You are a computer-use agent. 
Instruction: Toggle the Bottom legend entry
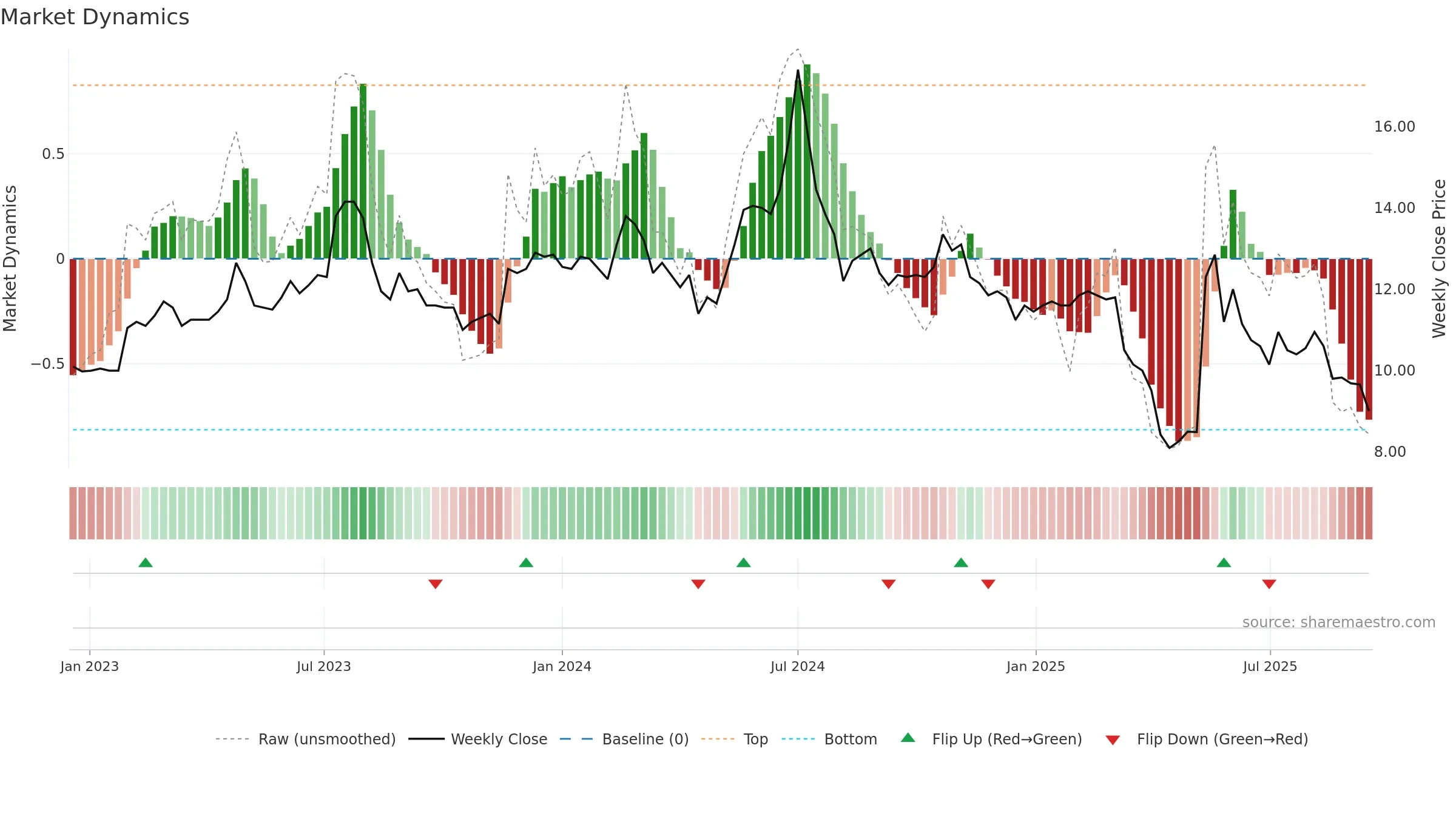829,739
